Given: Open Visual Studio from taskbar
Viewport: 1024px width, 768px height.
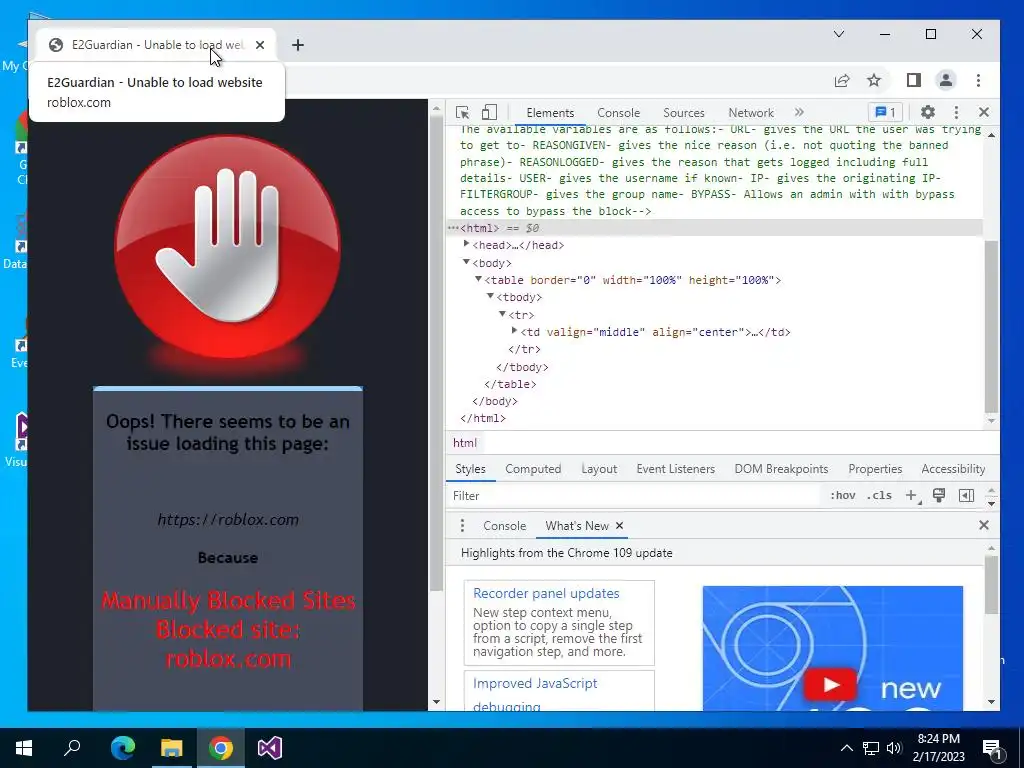Looking at the screenshot, I should point(270,748).
